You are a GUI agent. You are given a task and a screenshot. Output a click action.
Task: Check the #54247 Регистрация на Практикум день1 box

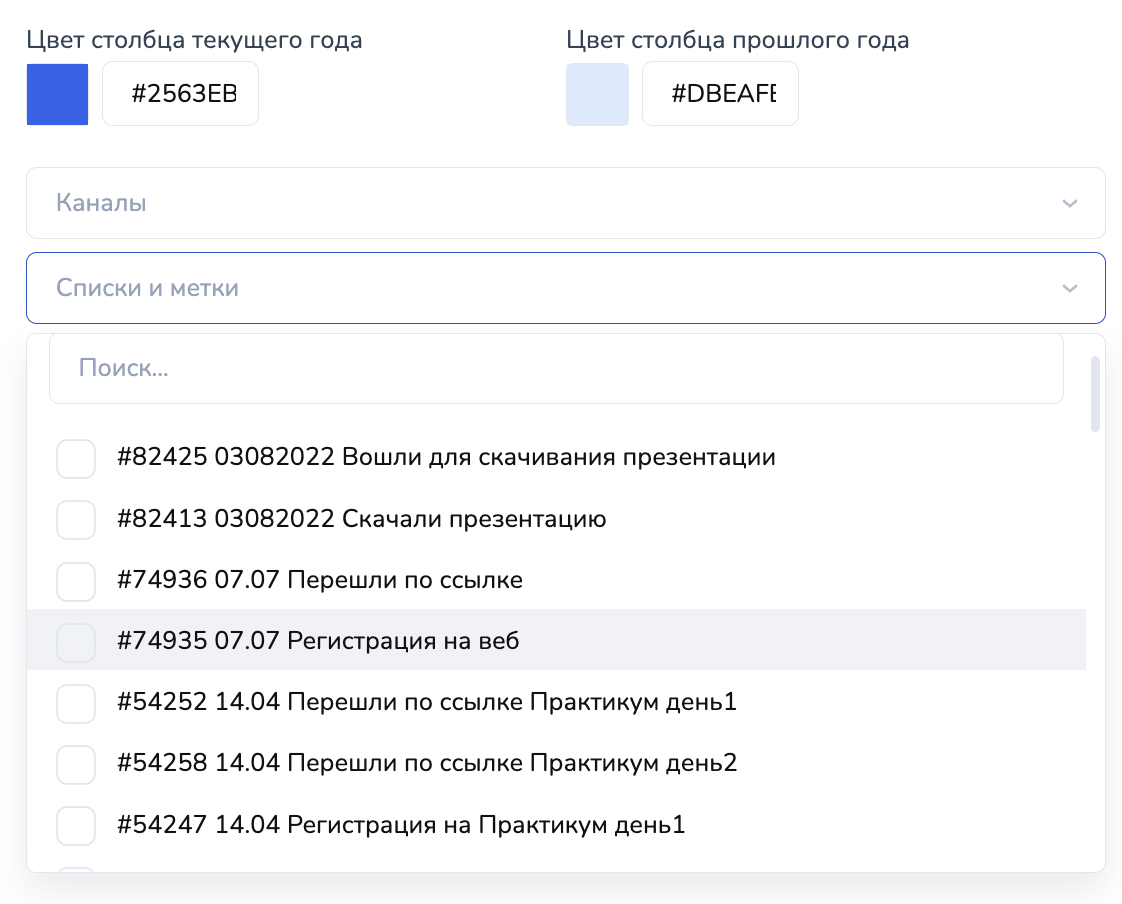click(76, 826)
